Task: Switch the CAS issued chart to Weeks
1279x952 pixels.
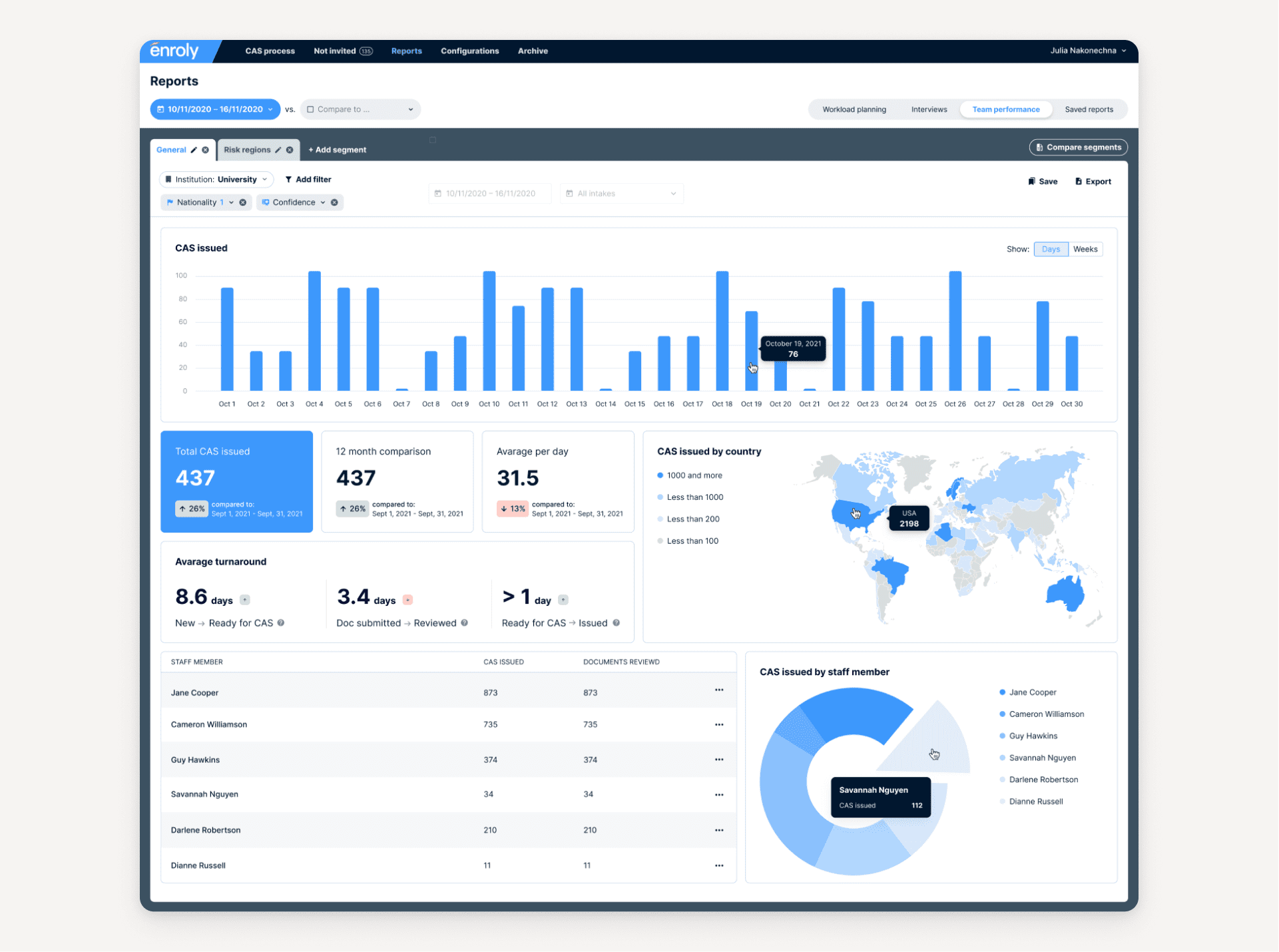Action: 1085,249
